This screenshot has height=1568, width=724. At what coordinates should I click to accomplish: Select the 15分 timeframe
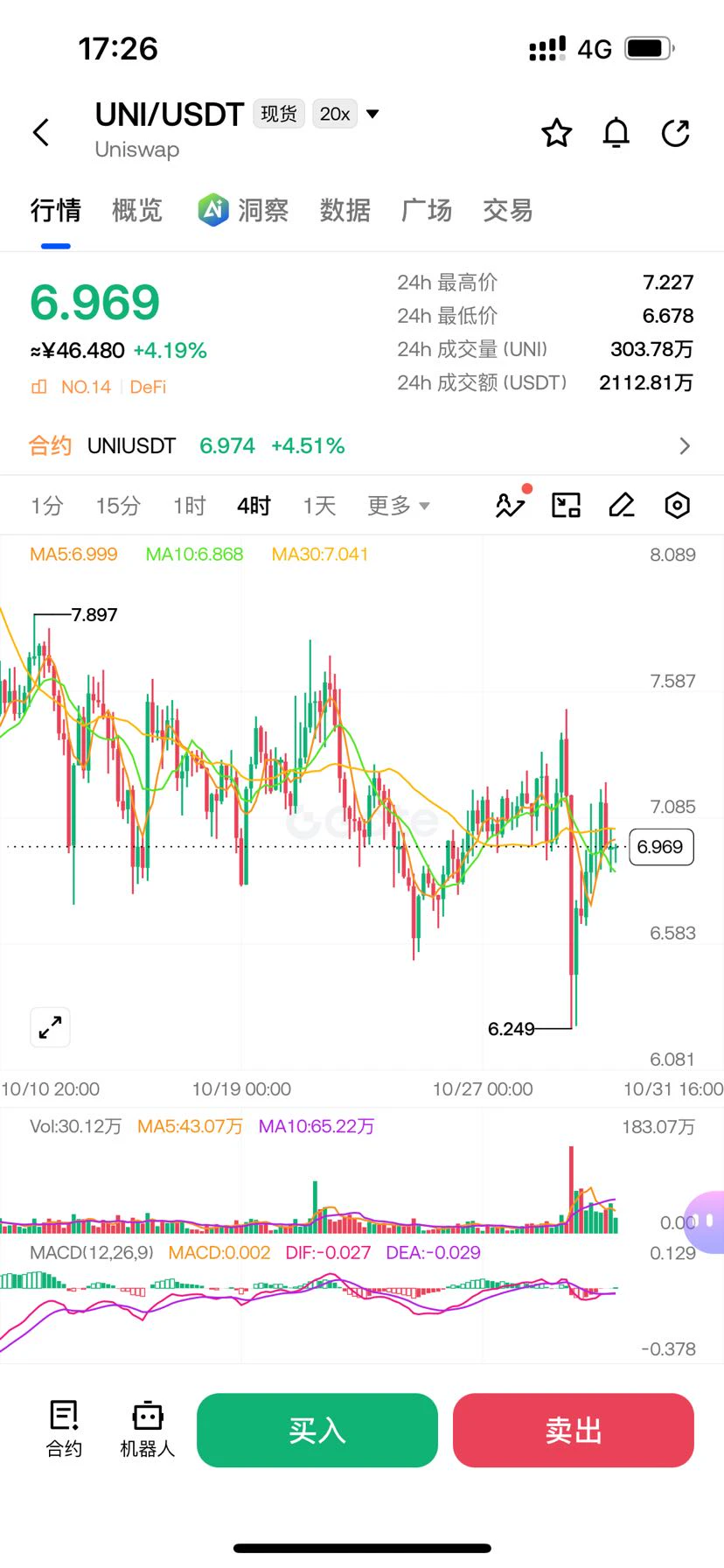pos(118,506)
